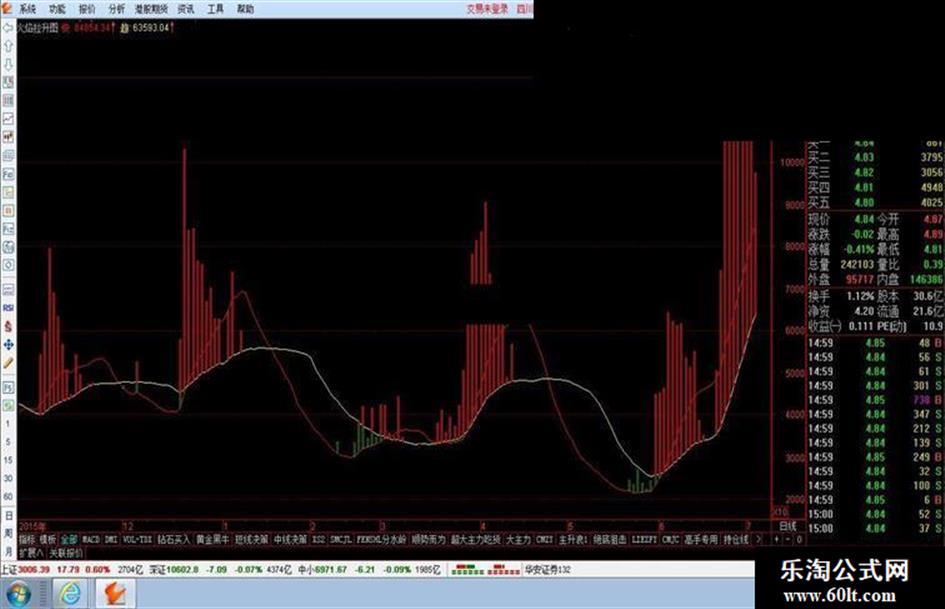Image resolution: width=945 pixels, height=609 pixels.
Task: Click the candlestick chart icon in the left toolbar
Action: tap(8, 137)
